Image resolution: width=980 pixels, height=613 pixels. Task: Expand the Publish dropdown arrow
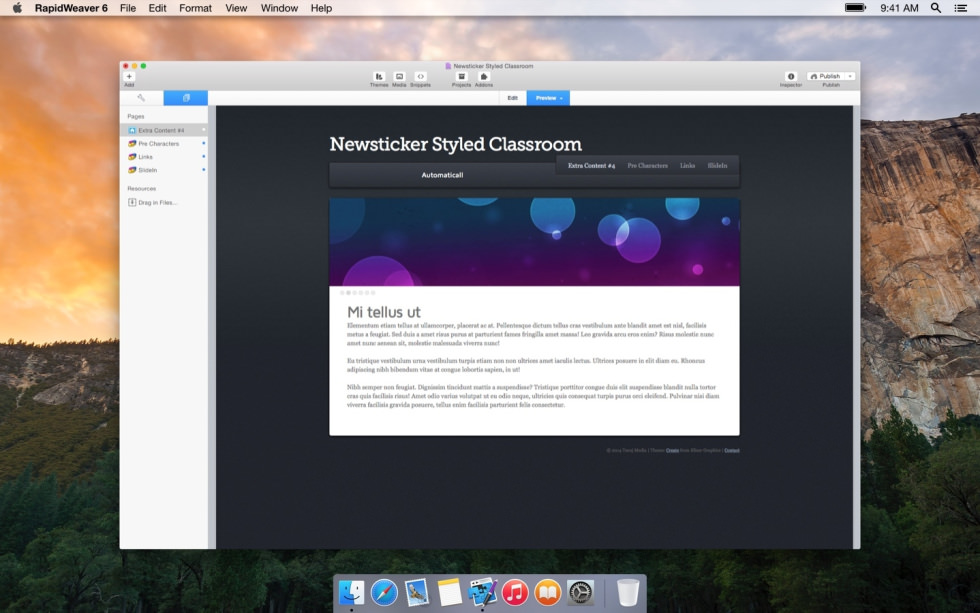(x=850, y=76)
